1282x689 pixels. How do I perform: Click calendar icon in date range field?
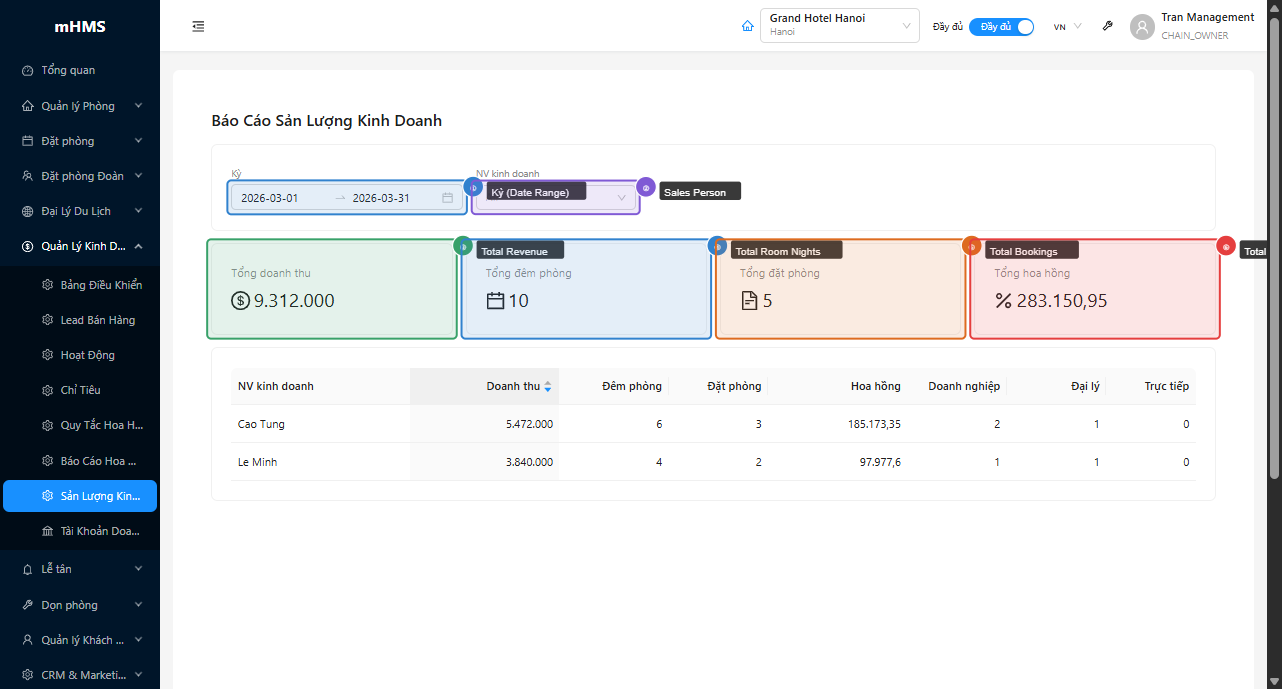(447, 198)
